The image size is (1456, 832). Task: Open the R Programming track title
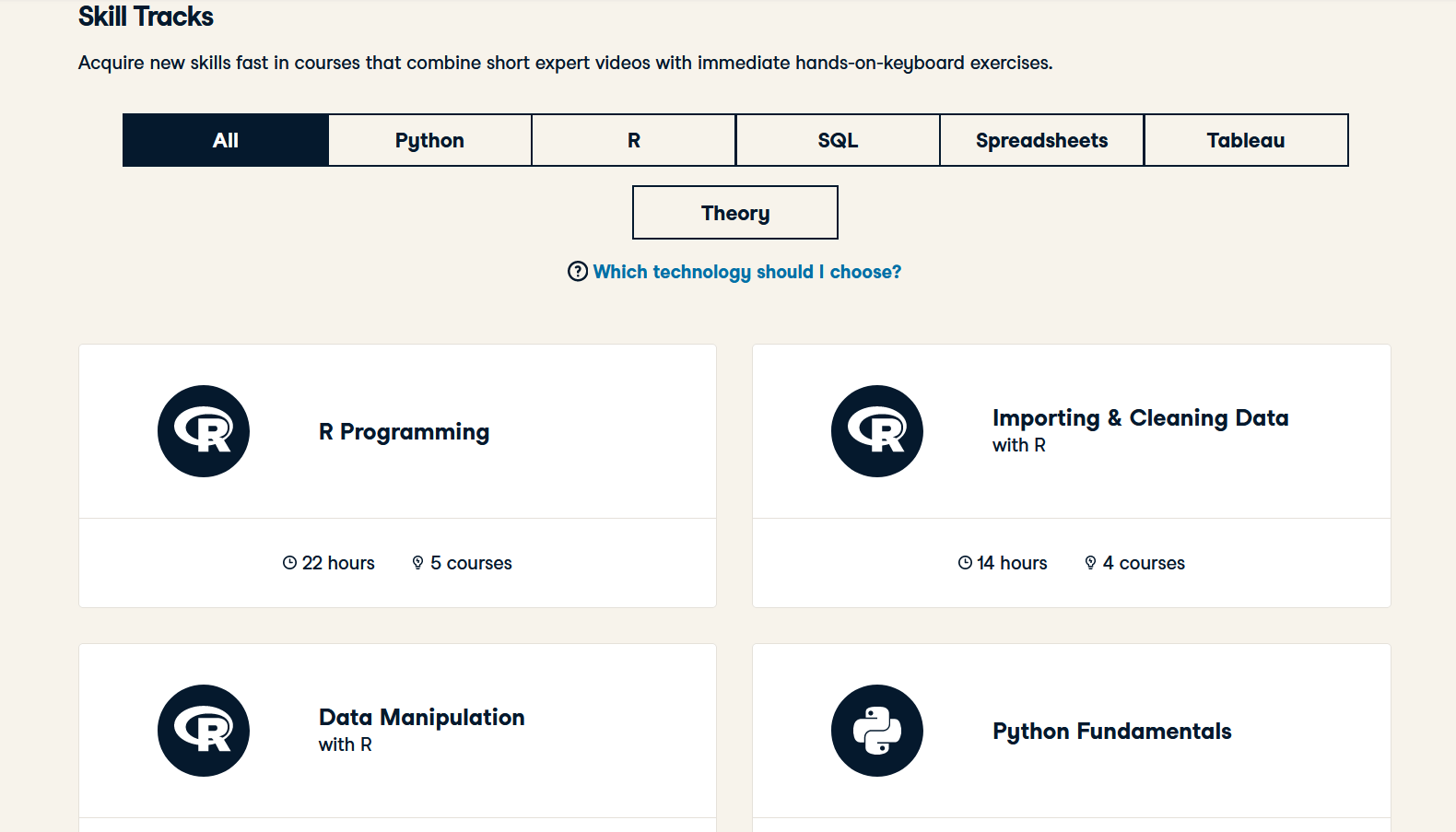tap(404, 432)
